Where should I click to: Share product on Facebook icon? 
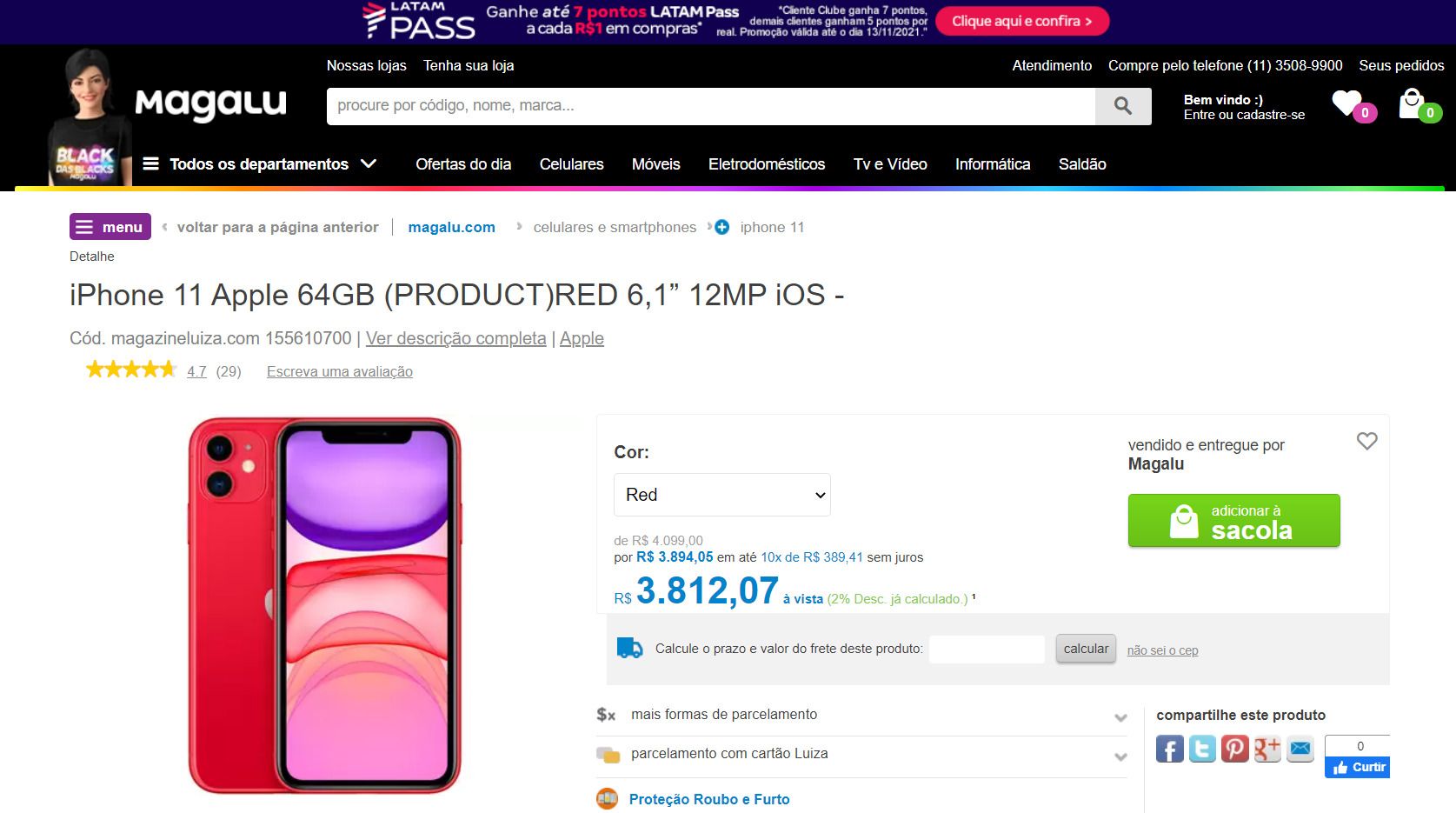[1170, 749]
